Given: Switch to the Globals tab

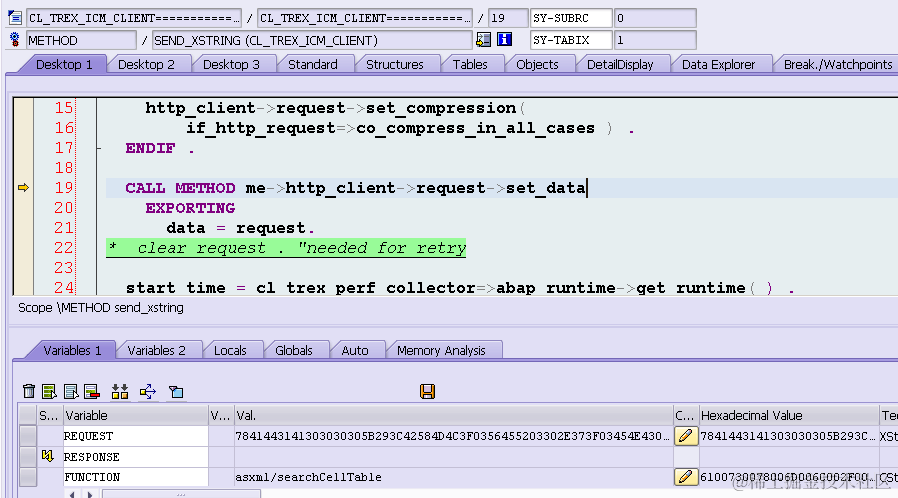Looking at the screenshot, I should point(294,350).
